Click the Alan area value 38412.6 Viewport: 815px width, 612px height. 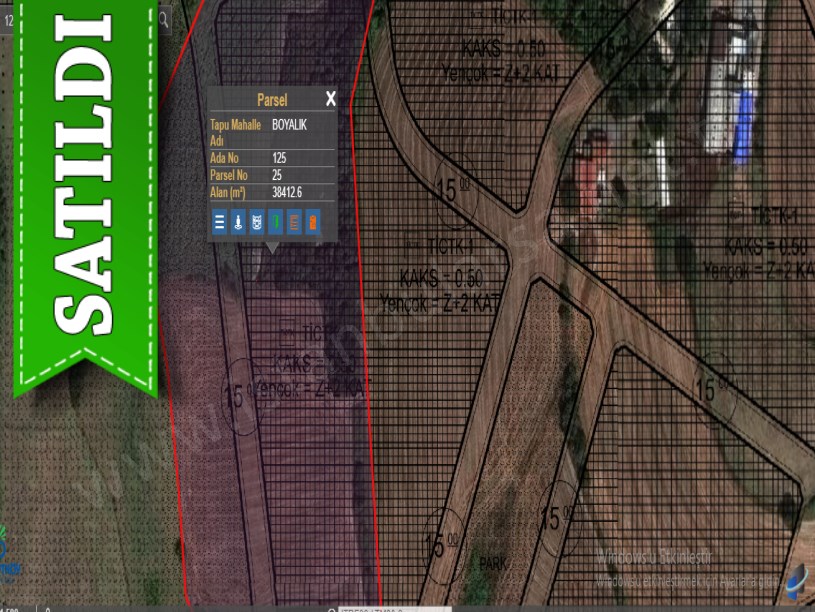[x=287, y=192]
